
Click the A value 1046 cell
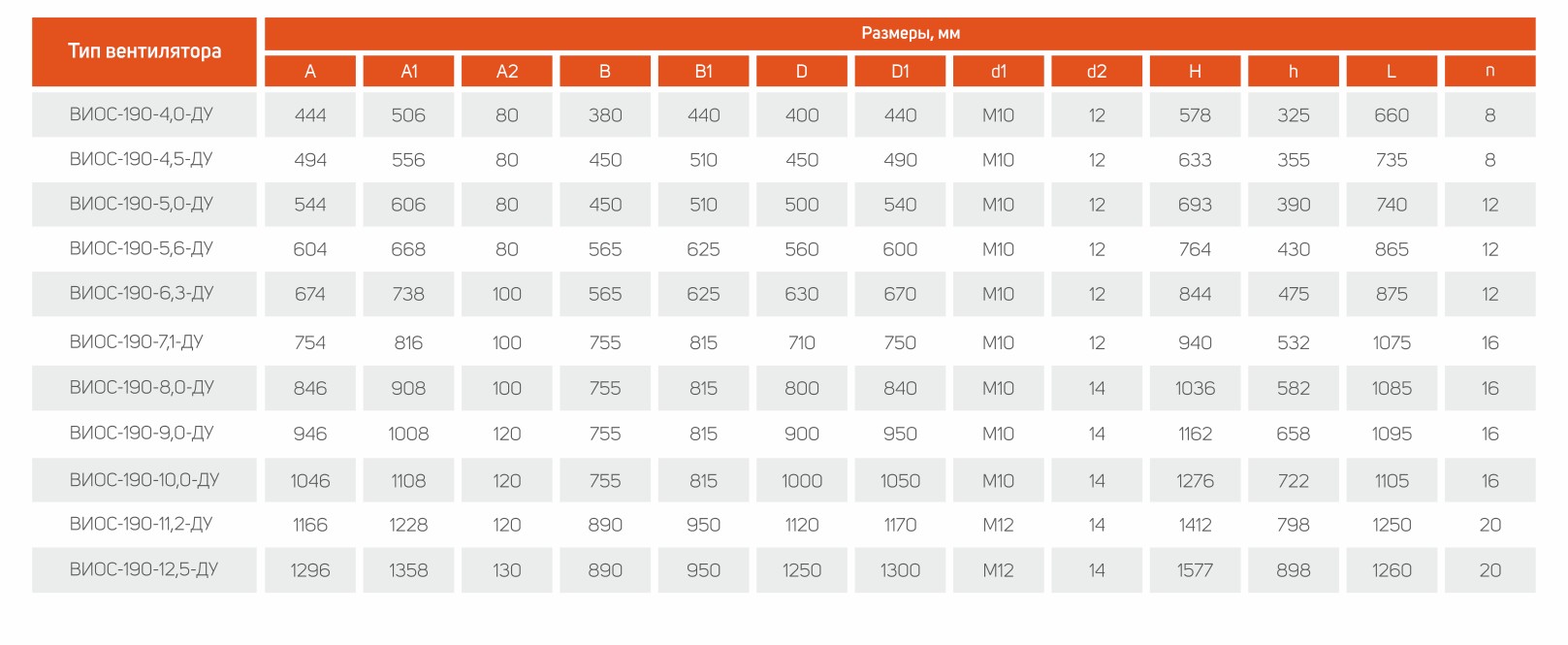310,480
